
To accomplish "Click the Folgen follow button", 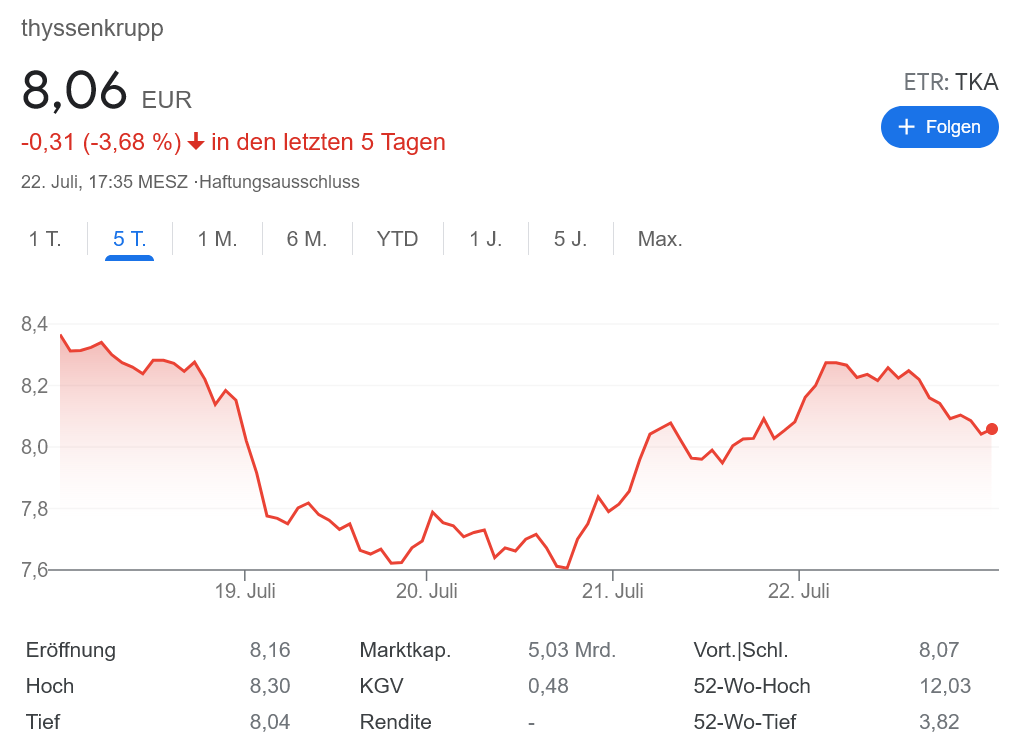I will click(x=939, y=127).
